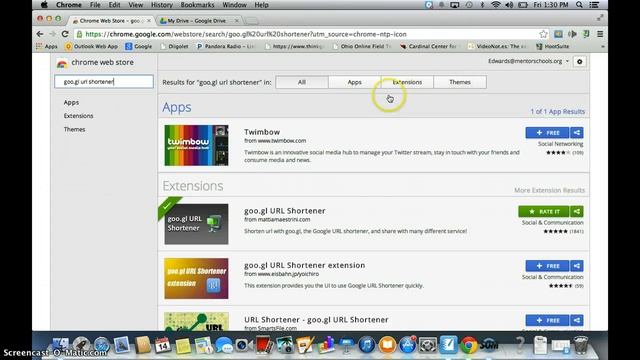Open the Trash in the Dock

tap(581, 345)
